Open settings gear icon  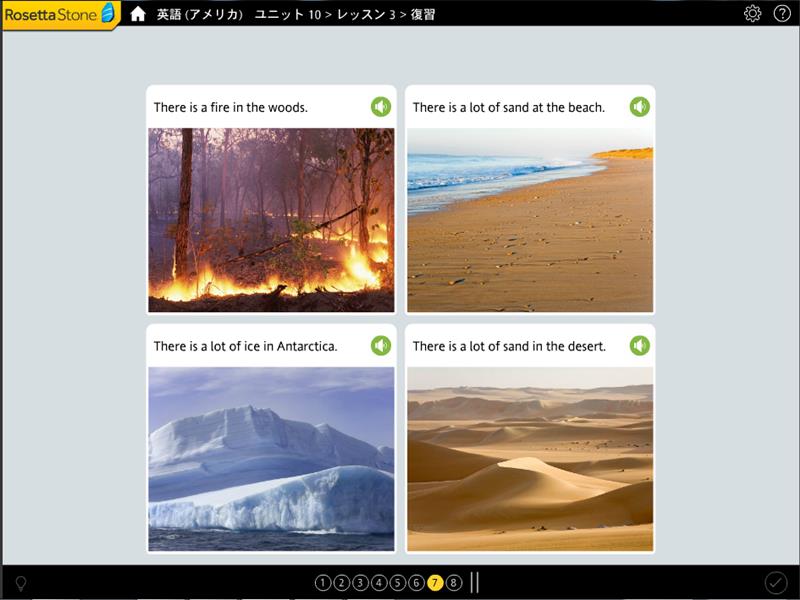[753, 13]
